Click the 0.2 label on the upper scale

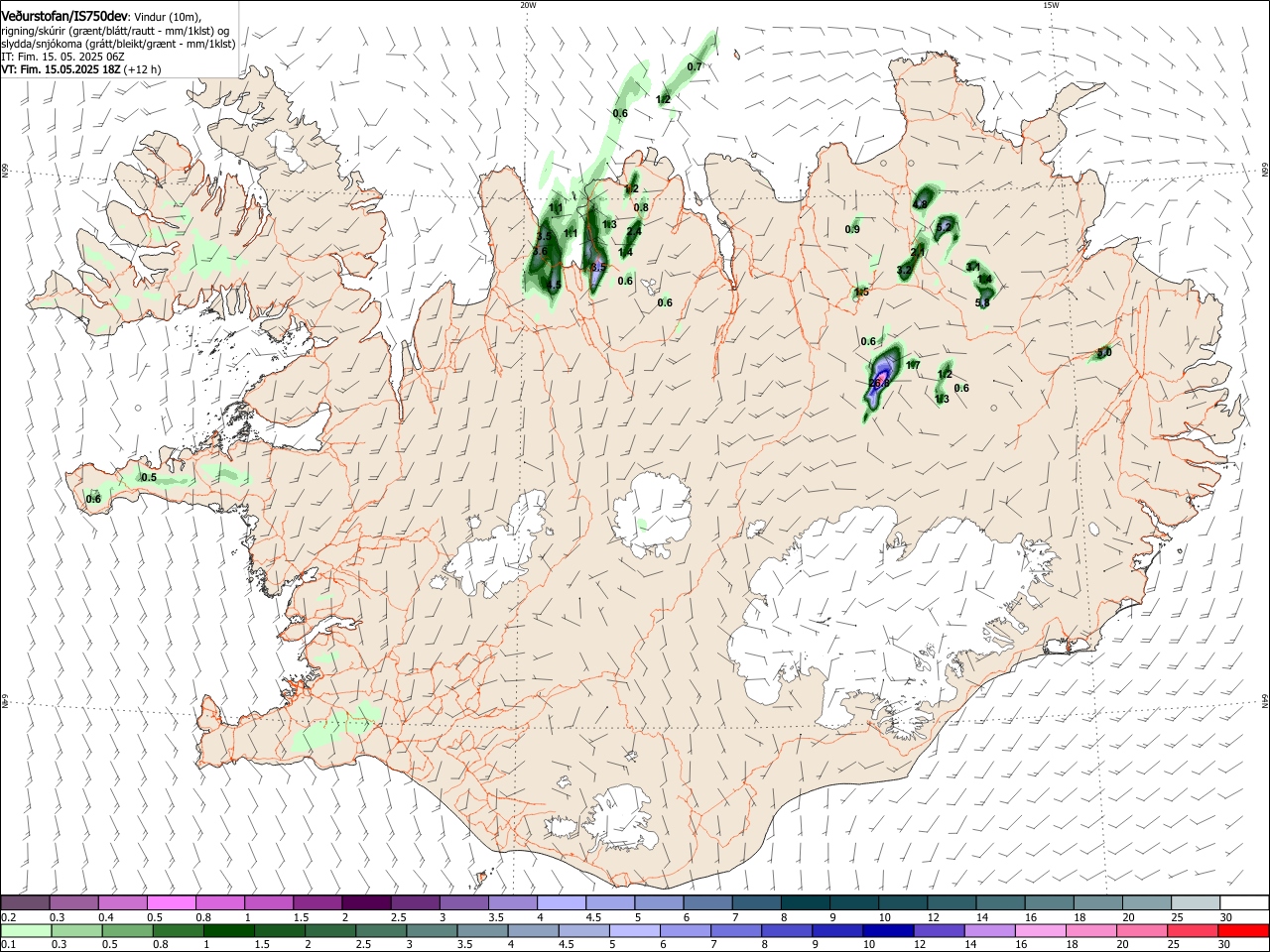point(7,917)
